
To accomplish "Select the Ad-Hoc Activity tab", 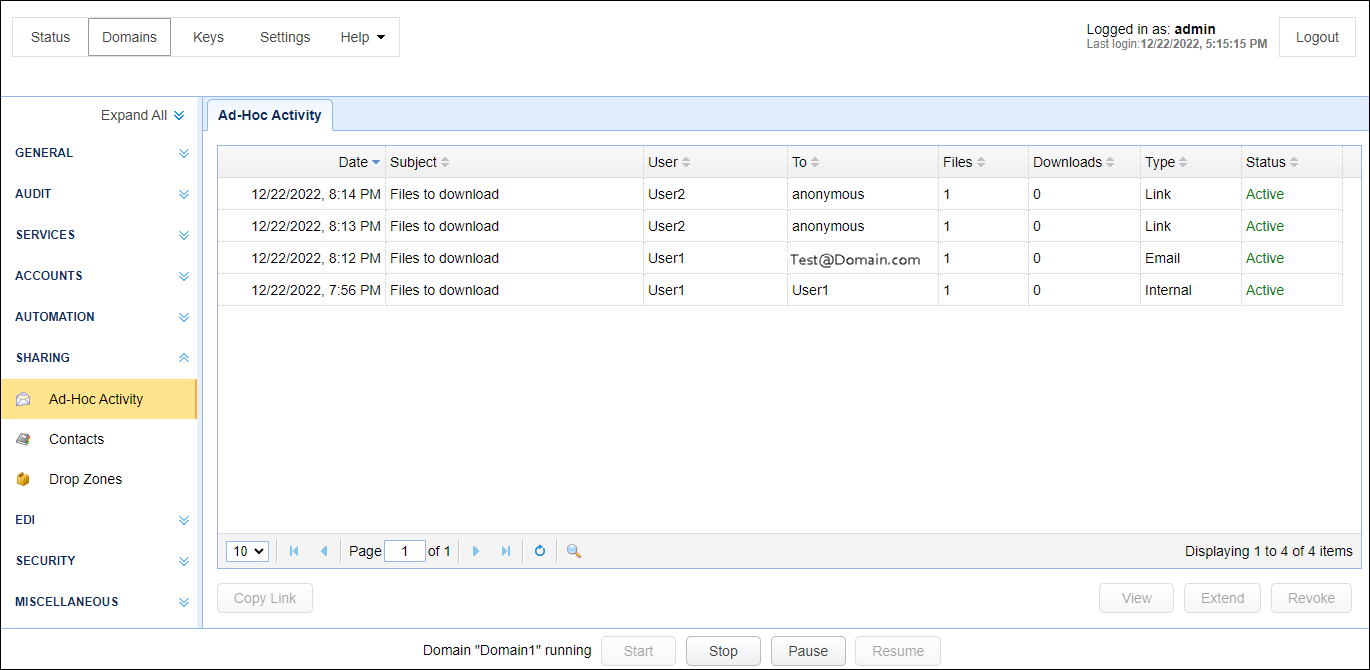I will 270,115.
